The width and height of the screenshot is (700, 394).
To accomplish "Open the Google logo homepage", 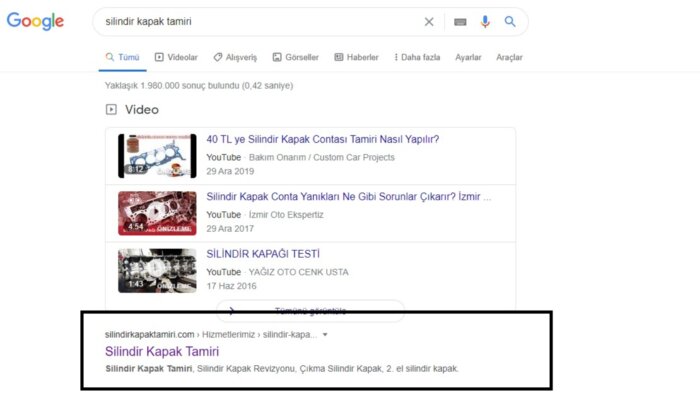I will pyautogui.click(x=35, y=21).
